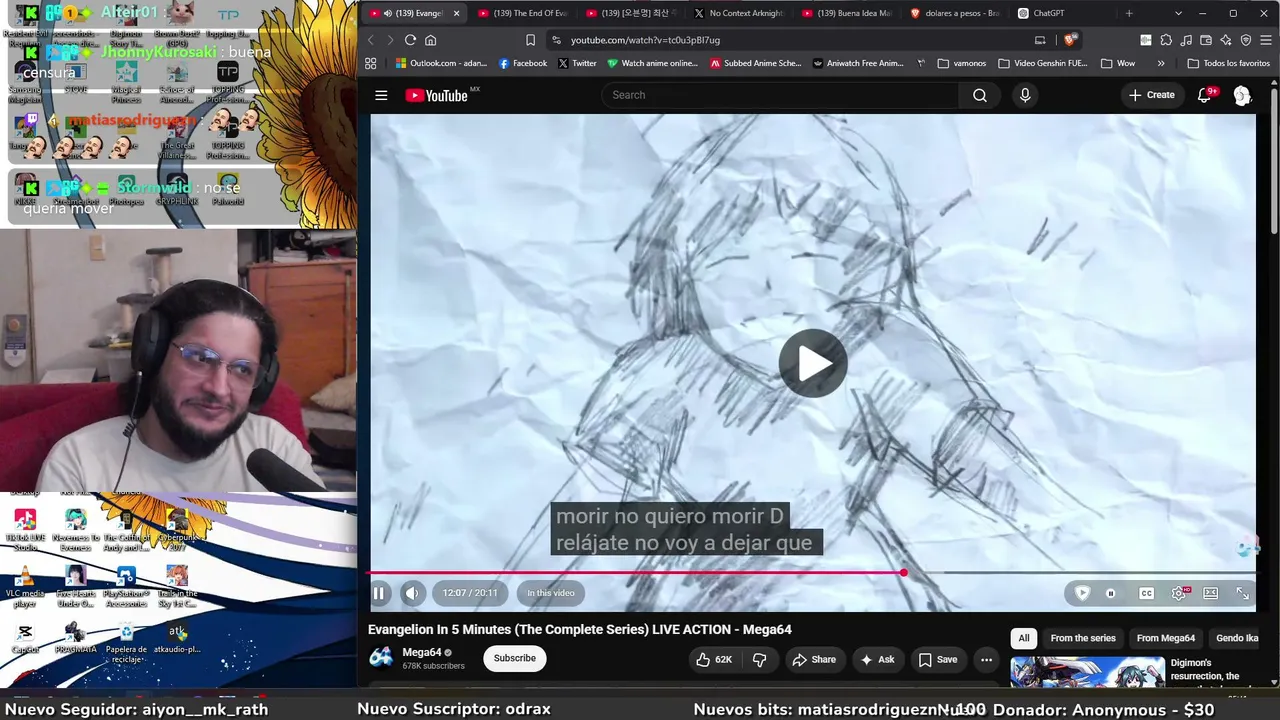
Task: Open the tab search dropdown arrow
Action: pos(1178,13)
